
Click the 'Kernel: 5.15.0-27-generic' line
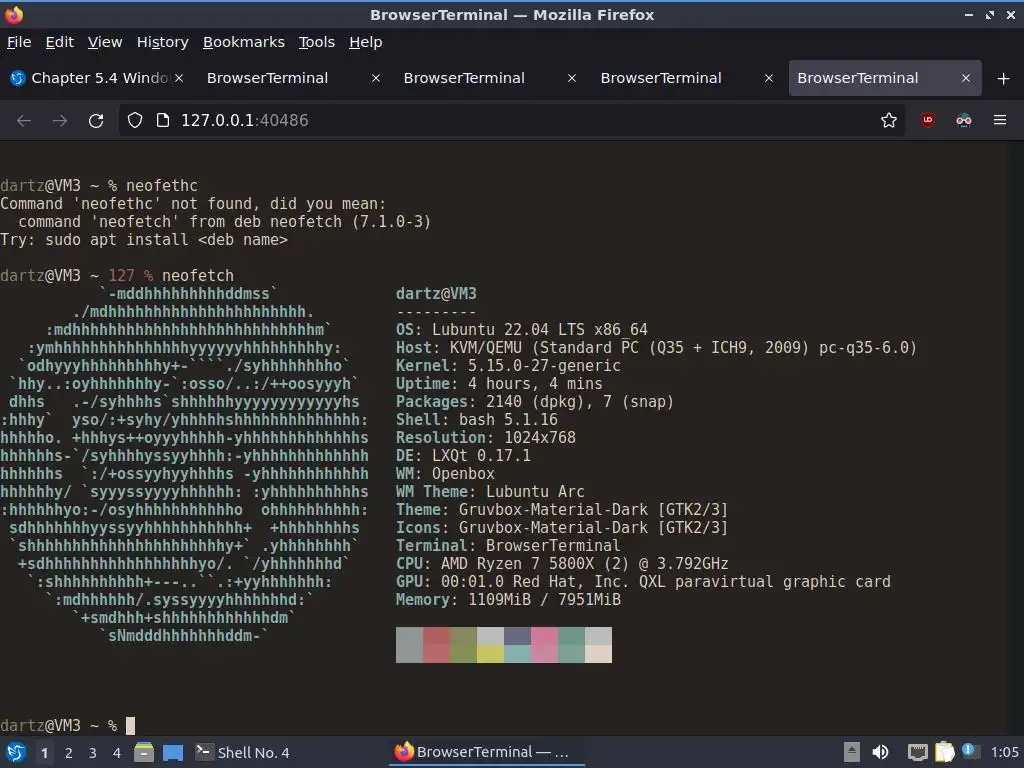point(508,365)
